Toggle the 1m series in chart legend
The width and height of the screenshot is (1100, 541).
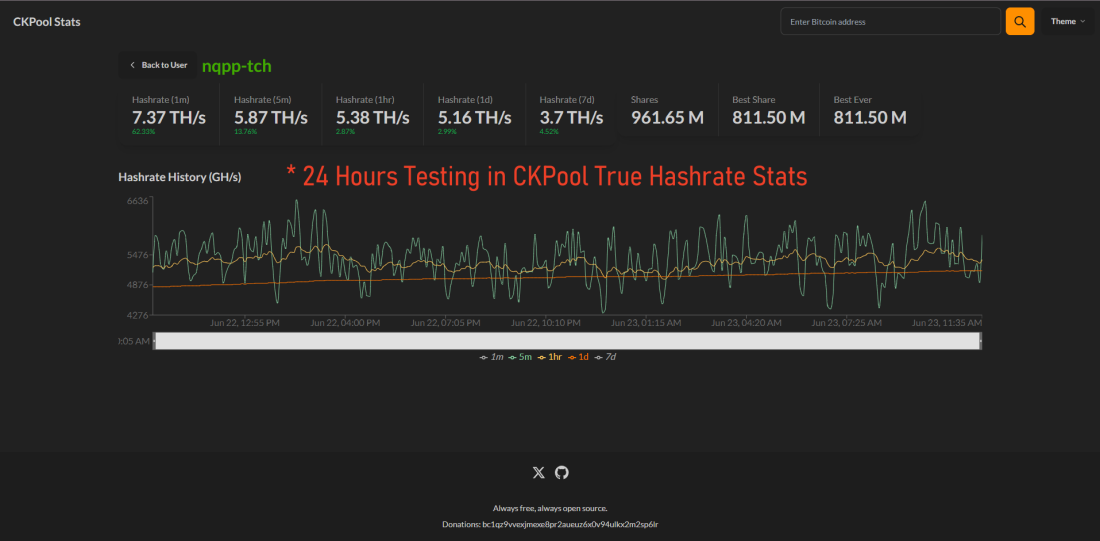point(491,356)
